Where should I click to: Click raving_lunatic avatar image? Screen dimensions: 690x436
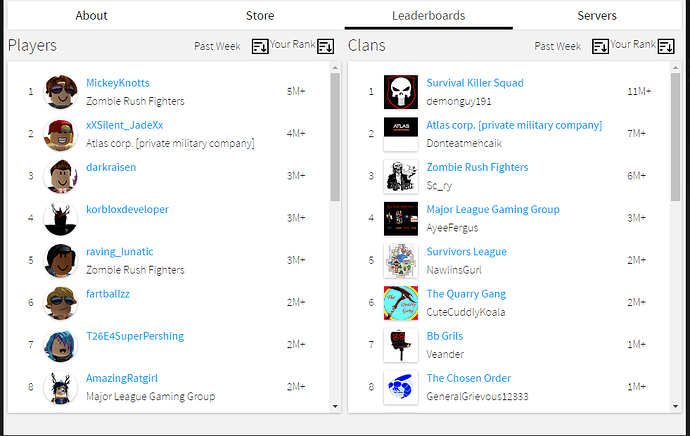point(61,260)
